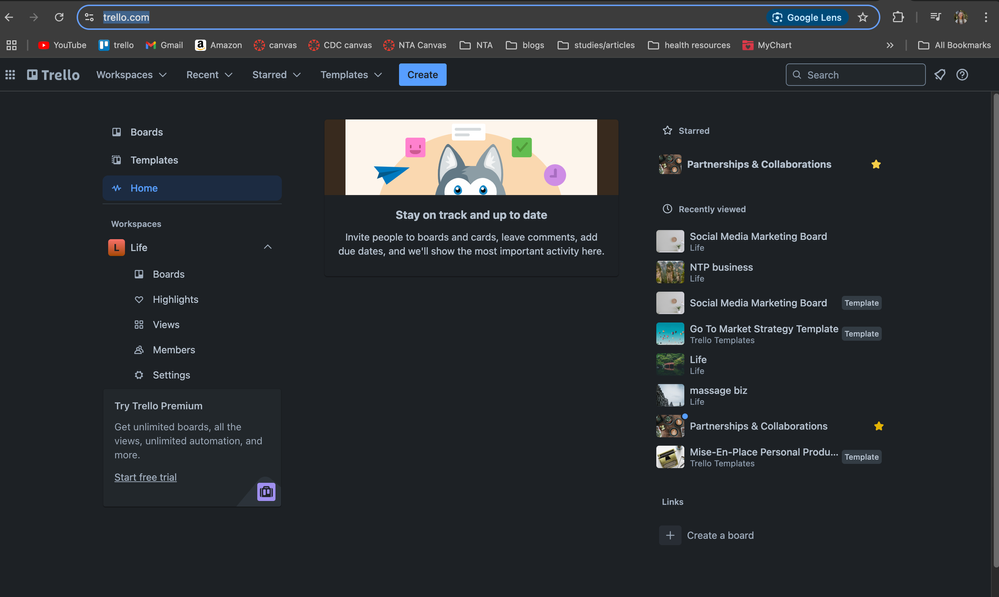The image size is (999, 597).
Task: Open the site information icon in address bar
Action: click(89, 17)
